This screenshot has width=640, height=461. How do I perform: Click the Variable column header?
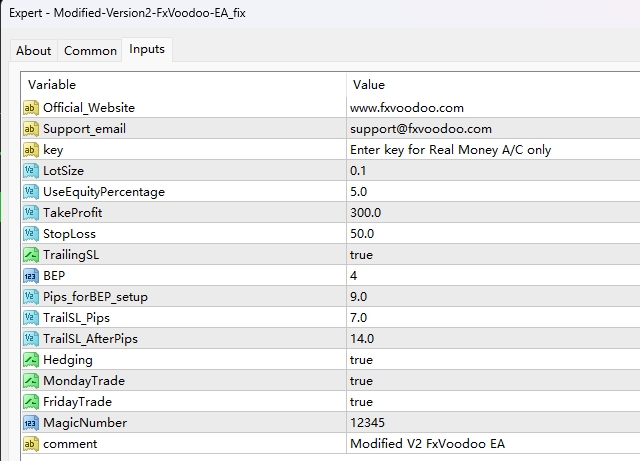[184, 85]
